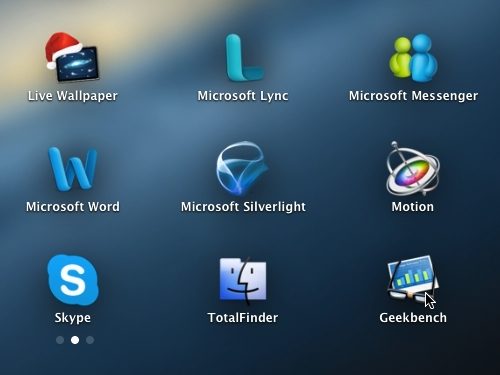
Task: Click the Geekbench label text
Action: pos(413,318)
